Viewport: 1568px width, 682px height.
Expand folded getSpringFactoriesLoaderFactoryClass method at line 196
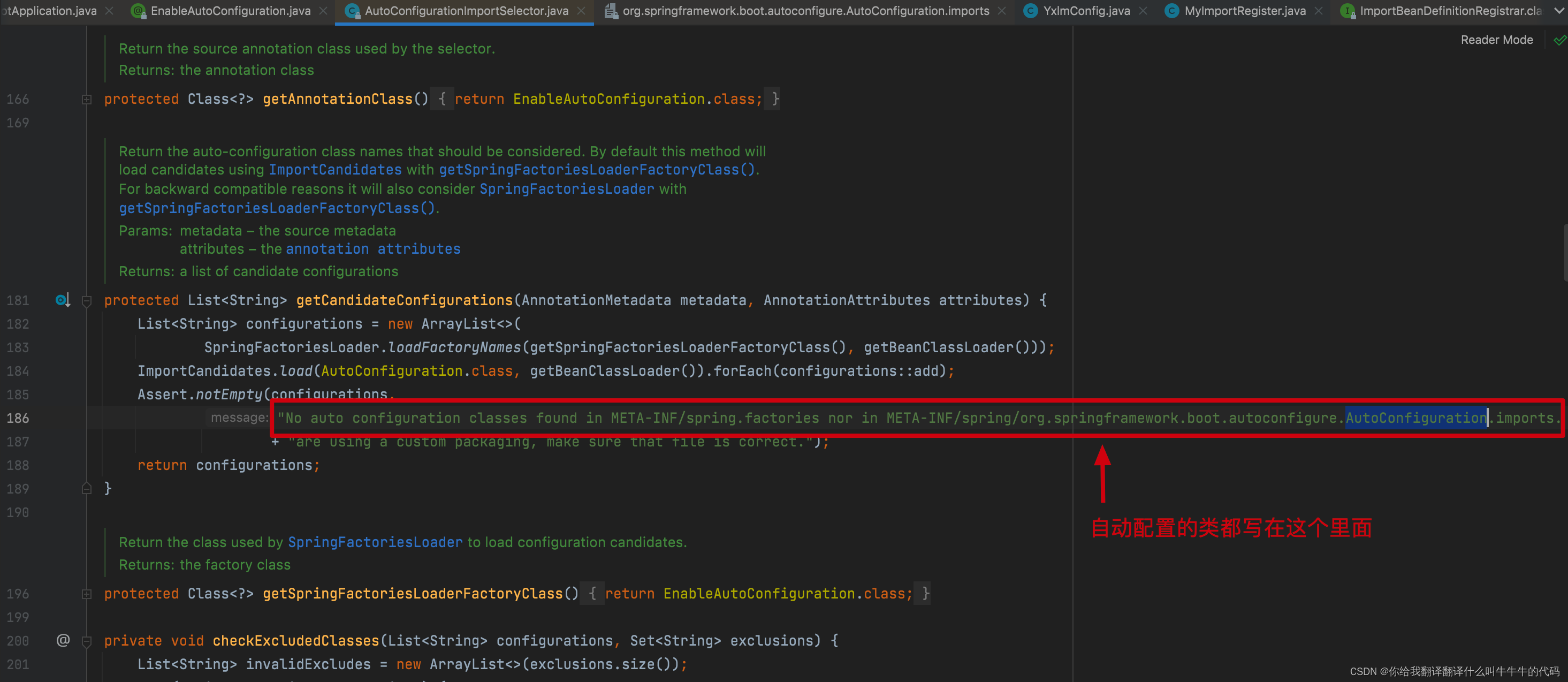(x=87, y=594)
